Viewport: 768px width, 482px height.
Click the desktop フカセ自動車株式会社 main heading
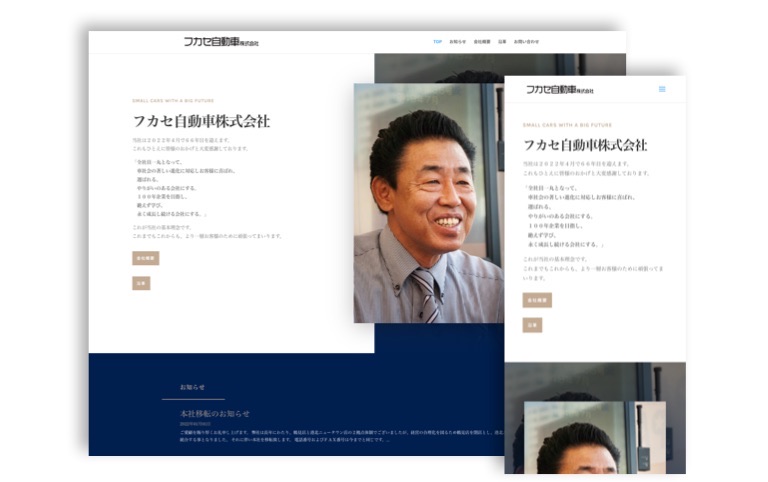tap(201, 121)
